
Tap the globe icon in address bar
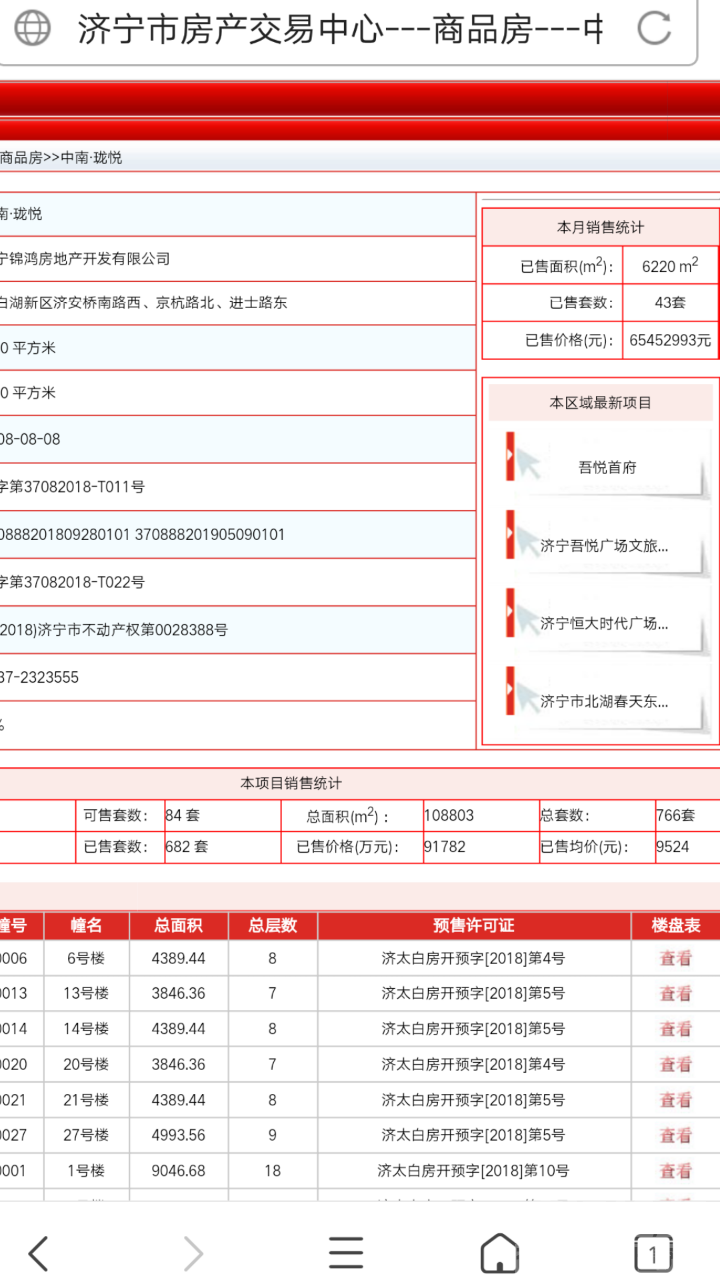[x=32, y=28]
